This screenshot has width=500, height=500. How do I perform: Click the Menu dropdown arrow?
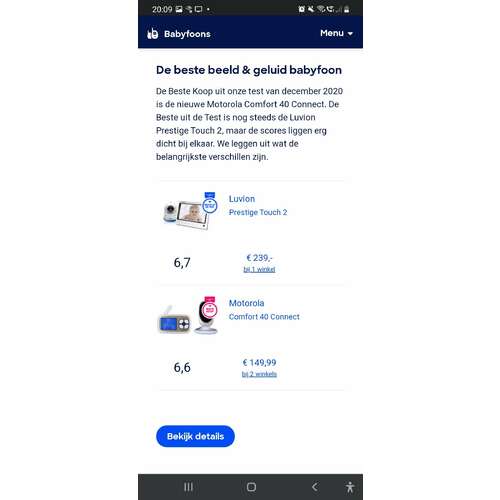coord(350,34)
